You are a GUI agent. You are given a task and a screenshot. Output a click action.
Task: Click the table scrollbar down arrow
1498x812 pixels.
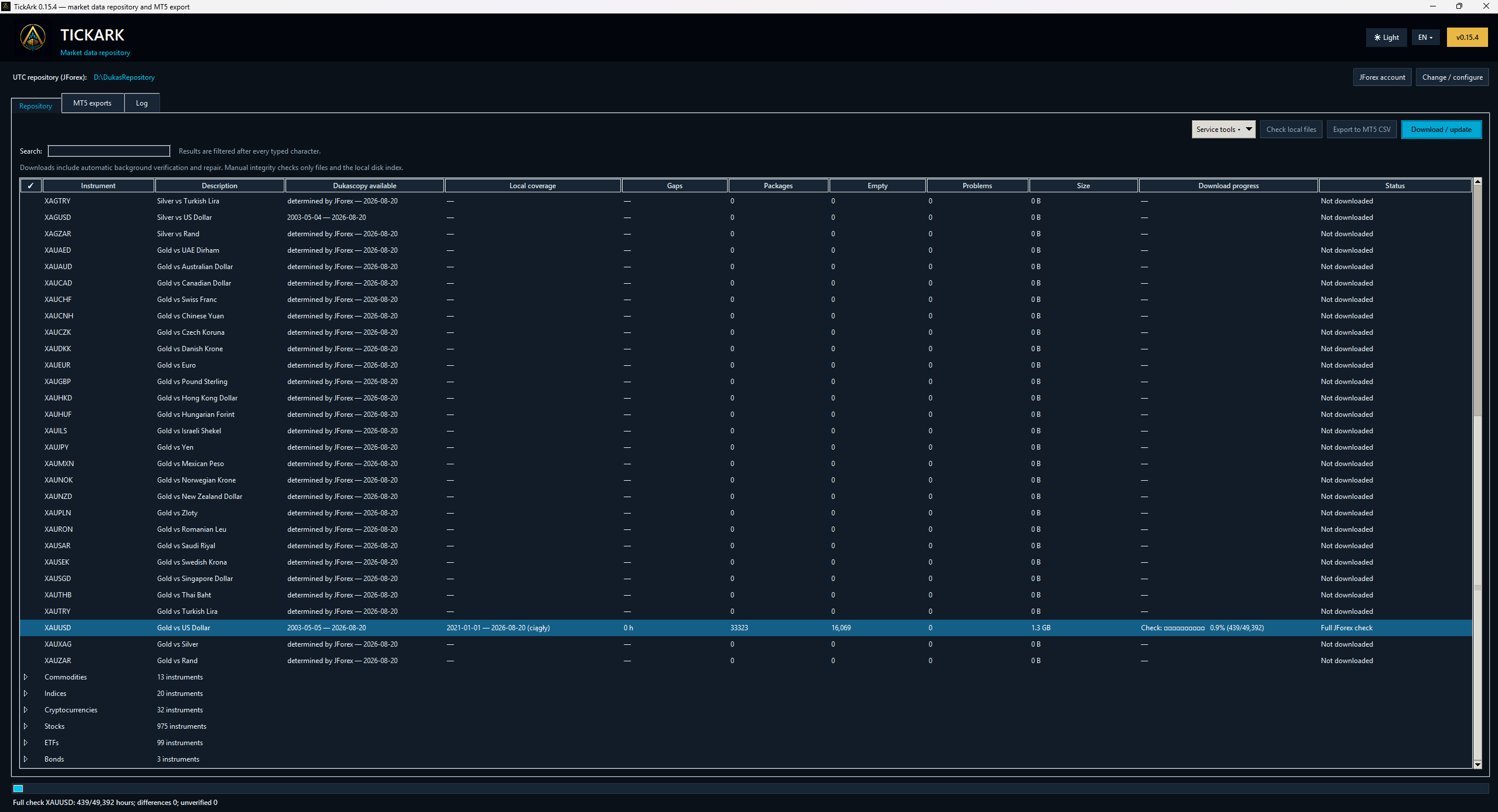coord(1477,765)
